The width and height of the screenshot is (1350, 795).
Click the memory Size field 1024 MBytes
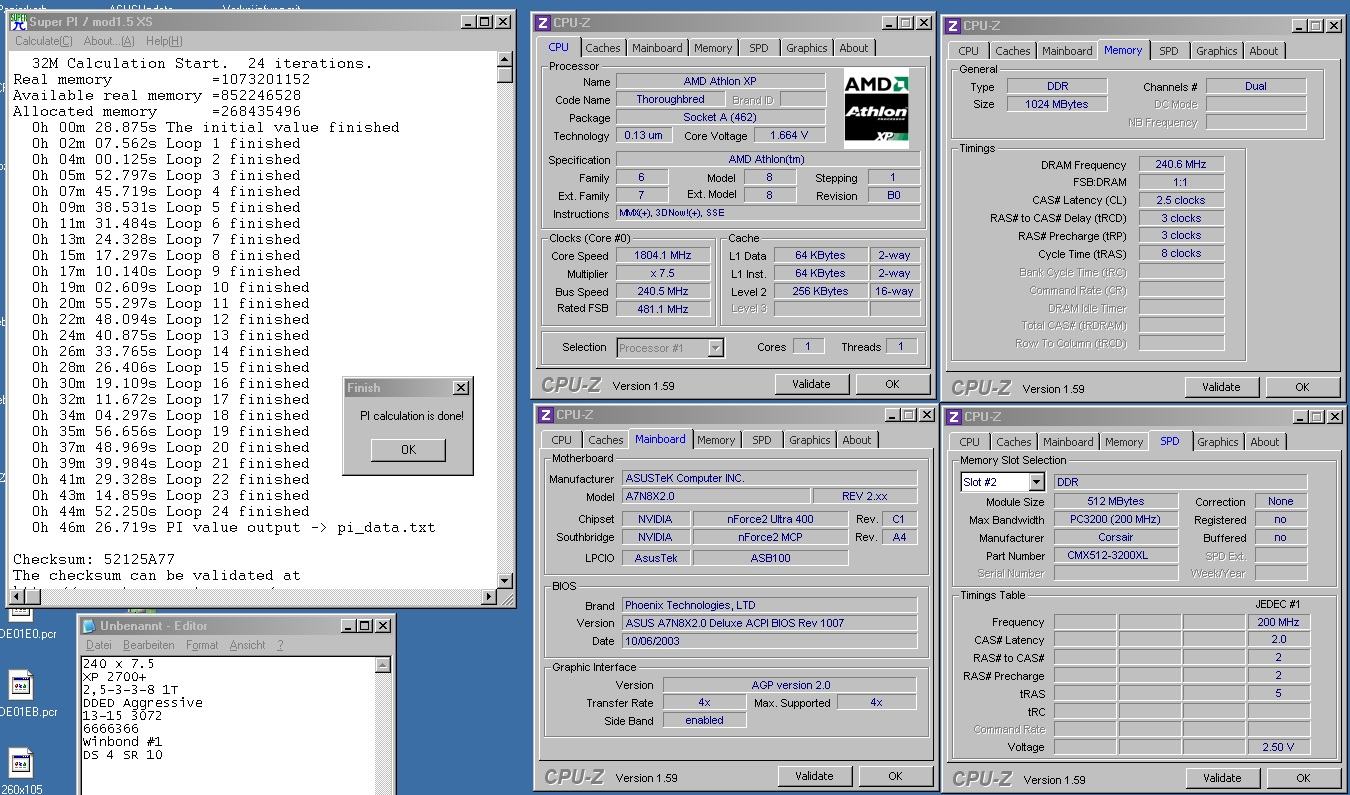point(1057,104)
